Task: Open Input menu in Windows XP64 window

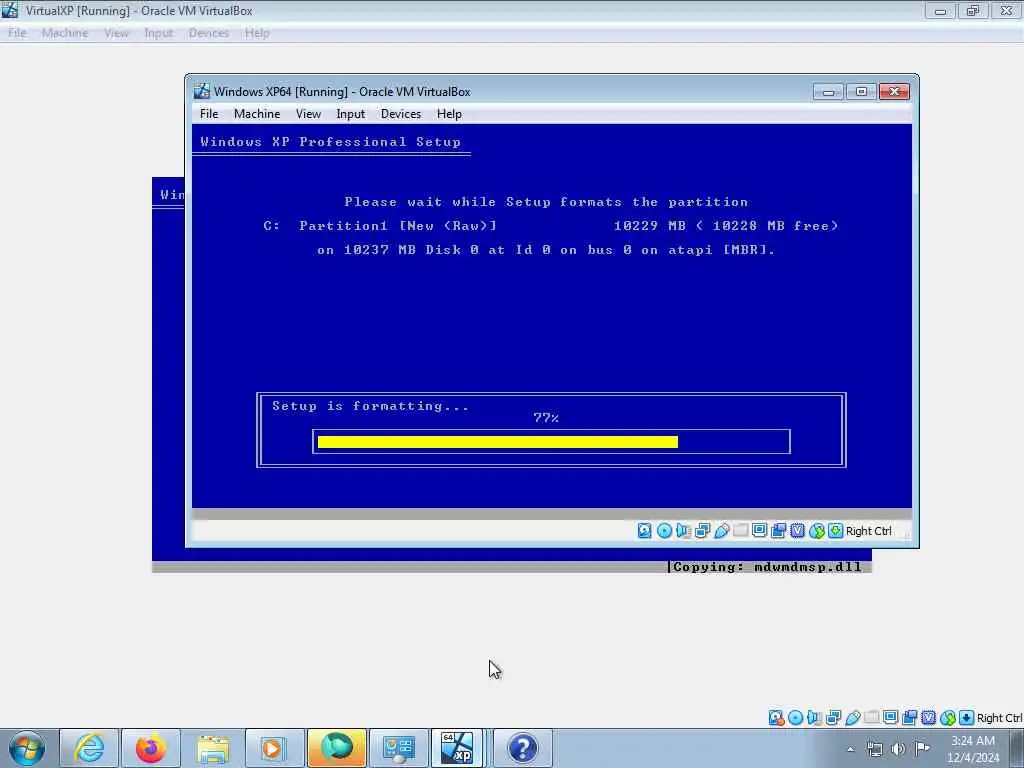Action: point(351,114)
